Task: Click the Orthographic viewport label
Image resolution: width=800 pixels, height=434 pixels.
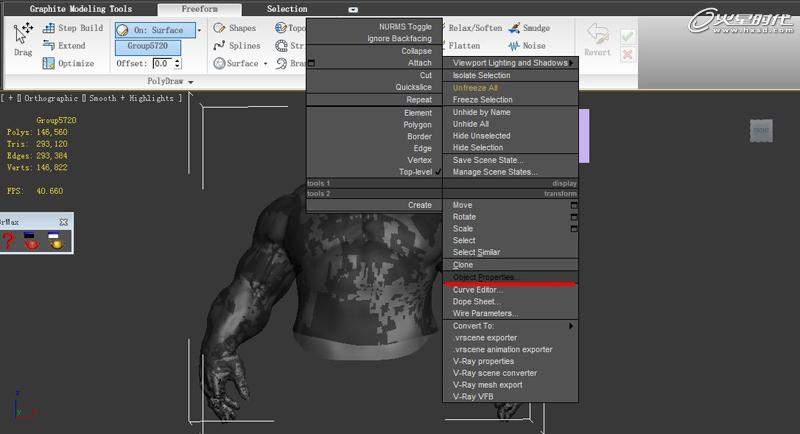Action: click(x=51, y=98)
